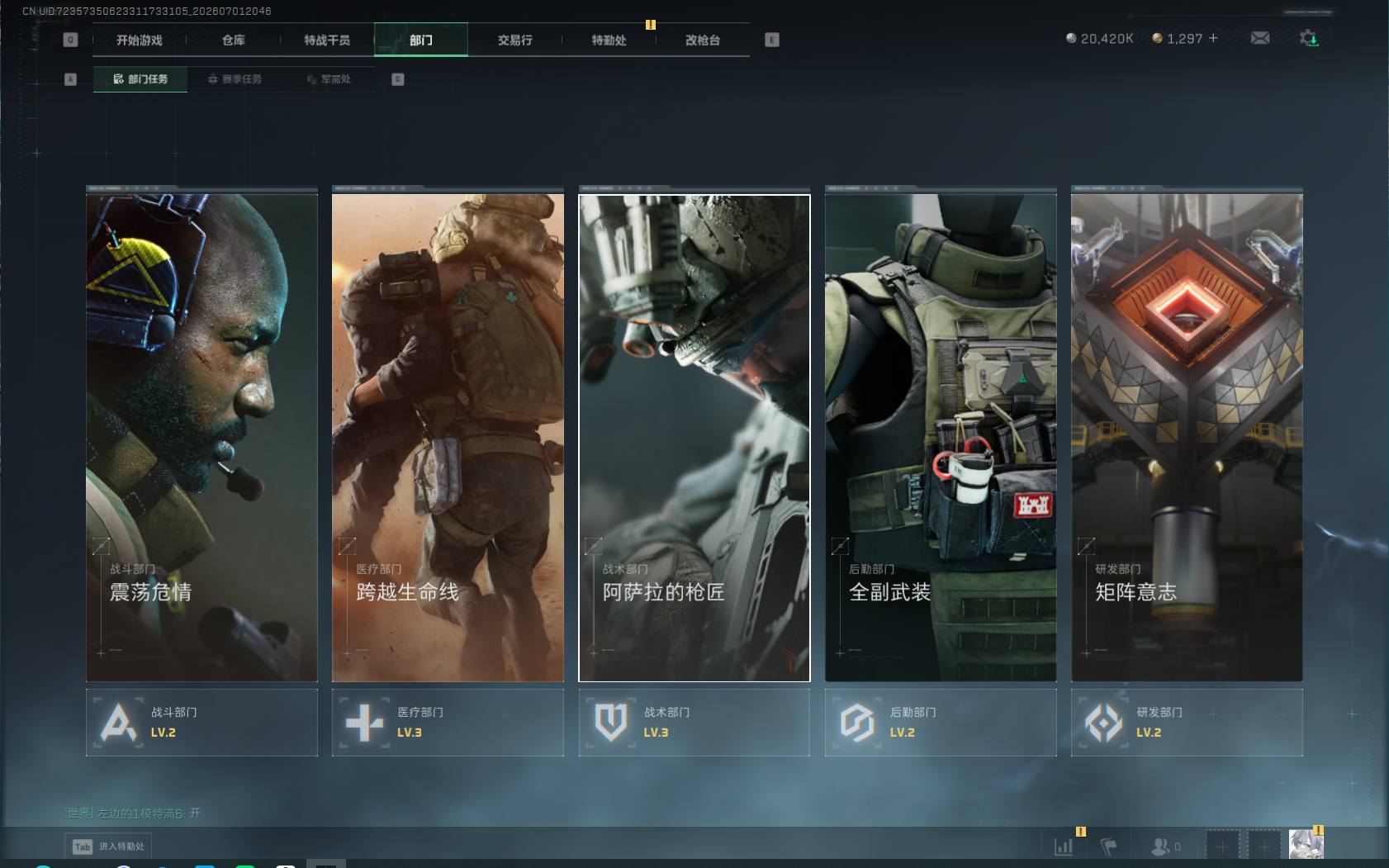Viewport: 1389px width, 868px height.
Task: Click the Tab 进入特勤处 button
Action: [x=109, y=847]
